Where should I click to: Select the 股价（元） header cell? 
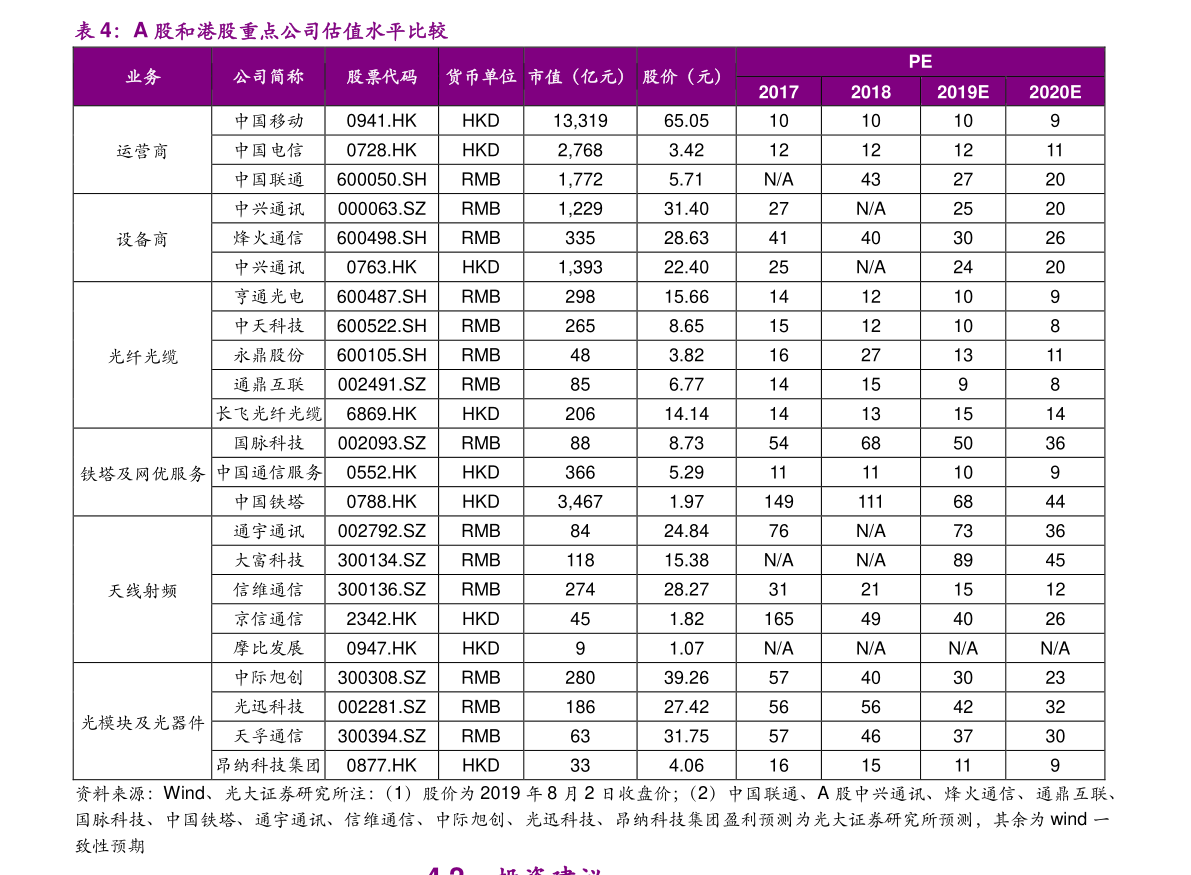[686, 75]
